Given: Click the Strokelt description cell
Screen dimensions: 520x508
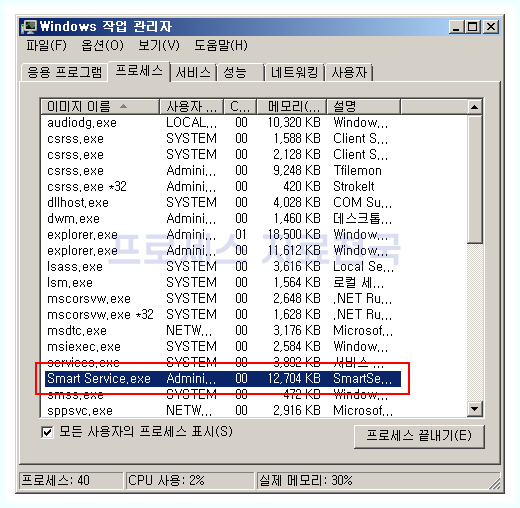Looking at the screenshot, I should tap(354, 187).
